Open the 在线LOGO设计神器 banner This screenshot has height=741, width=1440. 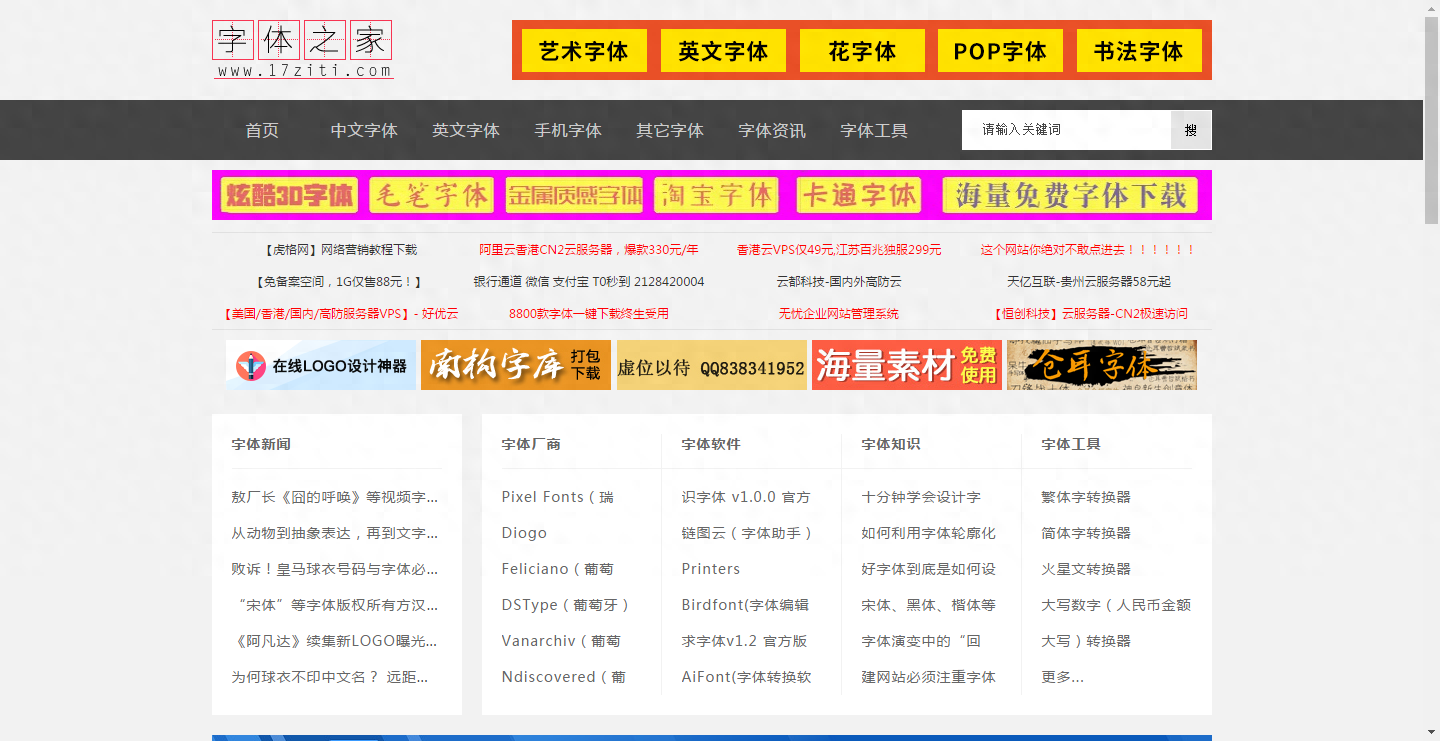pyautogui.click(x=321, y=365)
